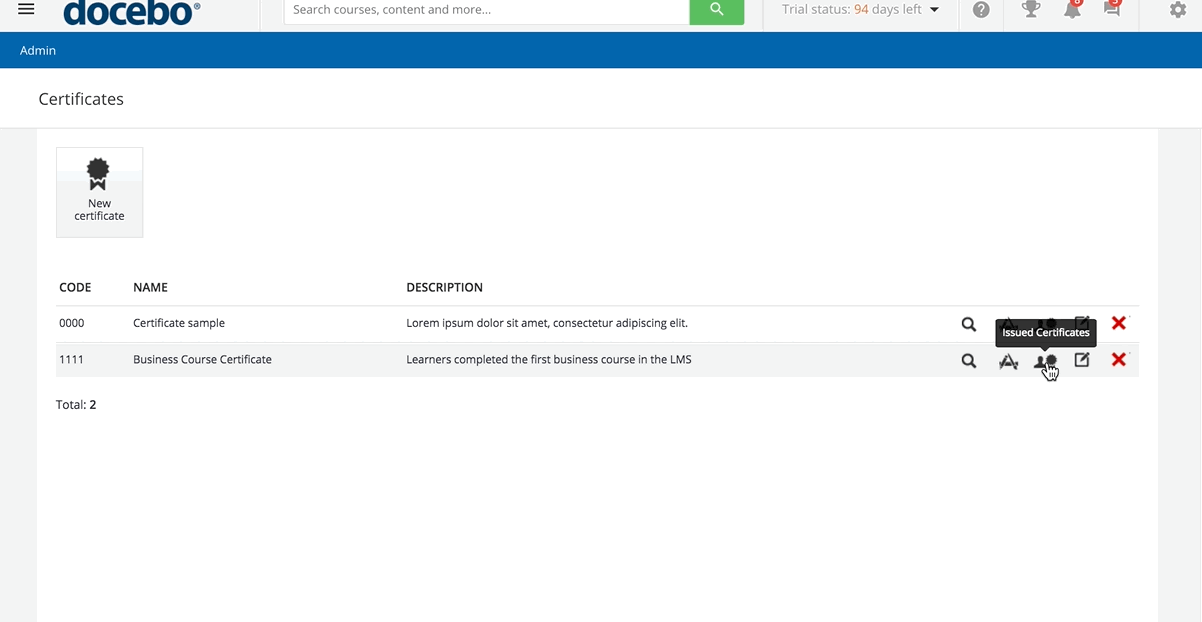Click the green search button

716,10
